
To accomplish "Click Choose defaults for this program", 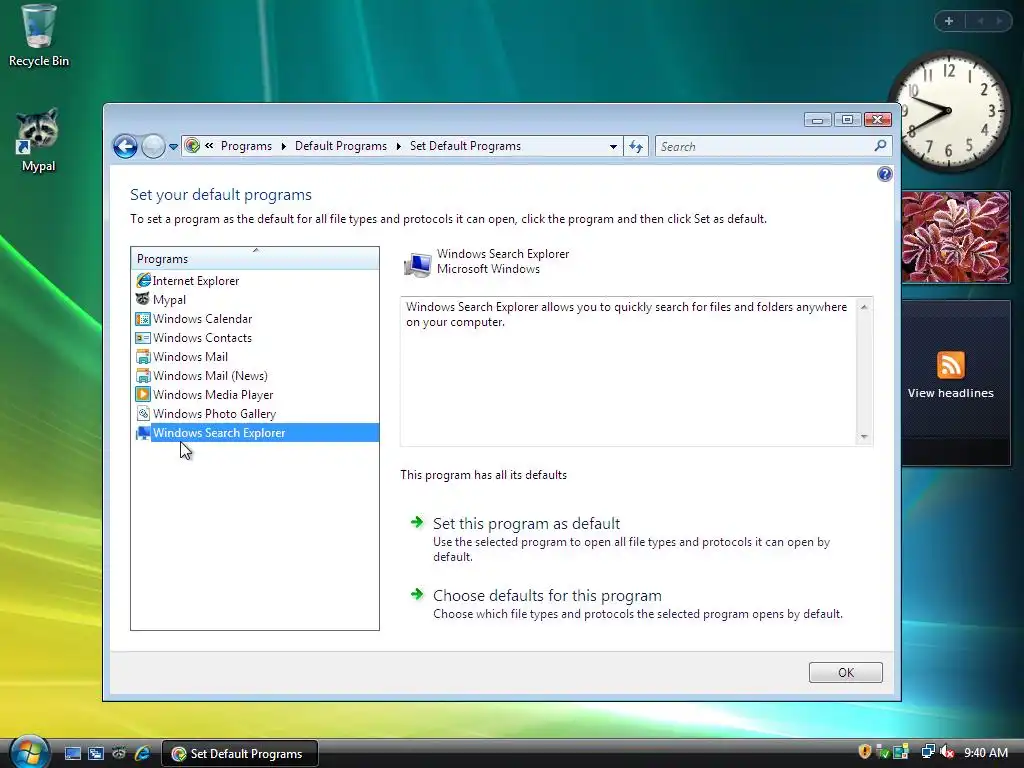I will pyautogui.click(x=547, y=596).
